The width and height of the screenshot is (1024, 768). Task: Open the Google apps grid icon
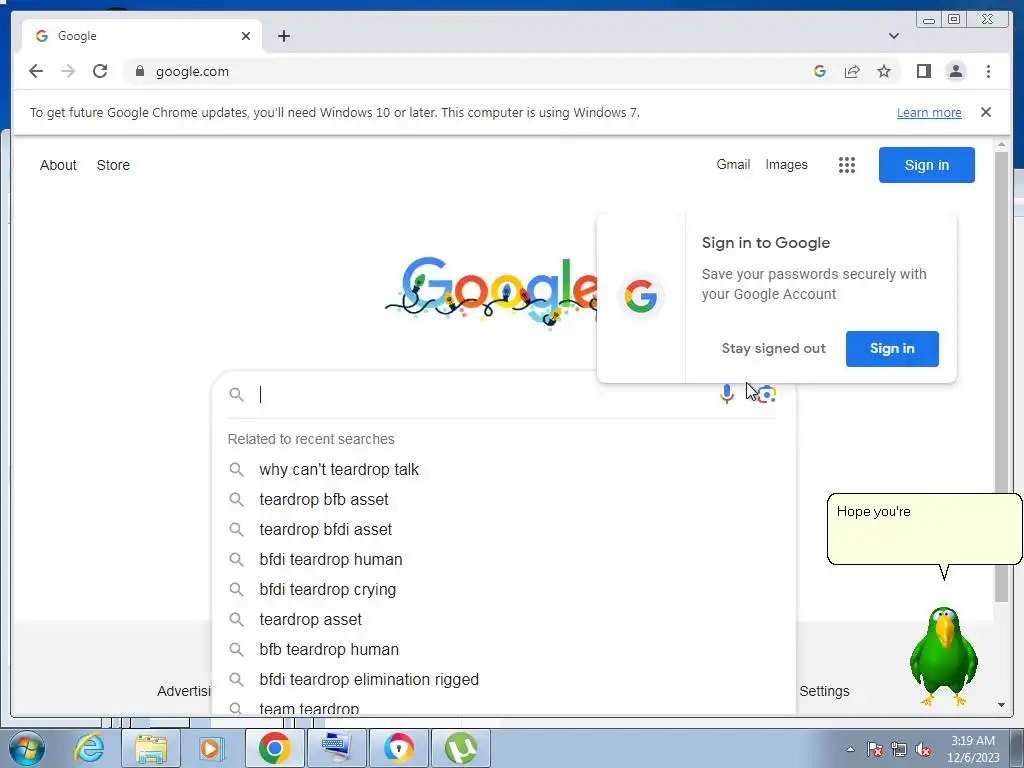point(846,165)
